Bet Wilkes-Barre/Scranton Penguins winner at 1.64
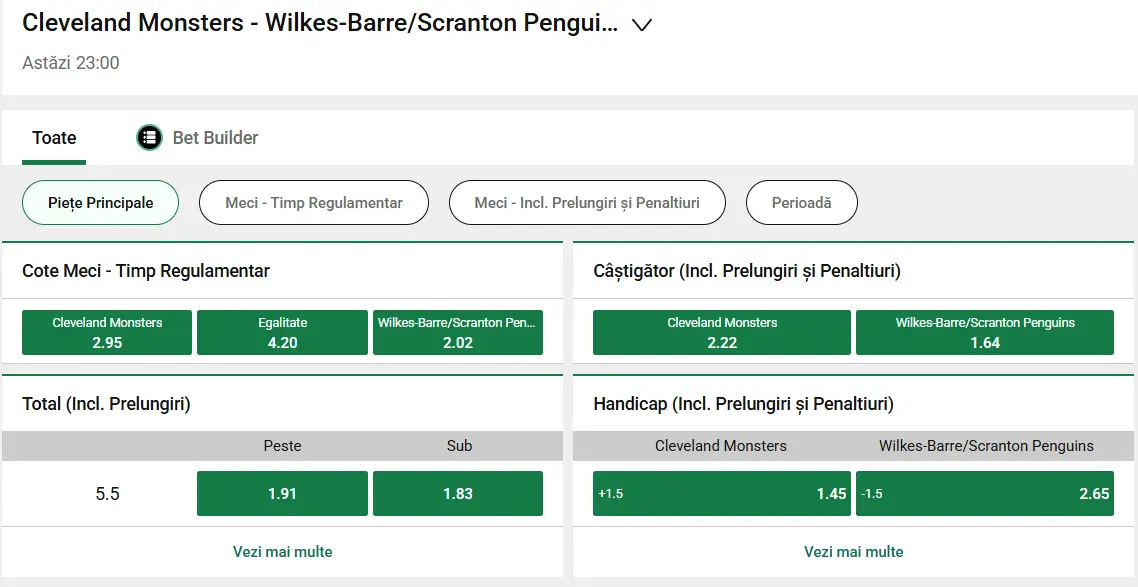This screenshot has width=1138, height=587. coord(985,332)
